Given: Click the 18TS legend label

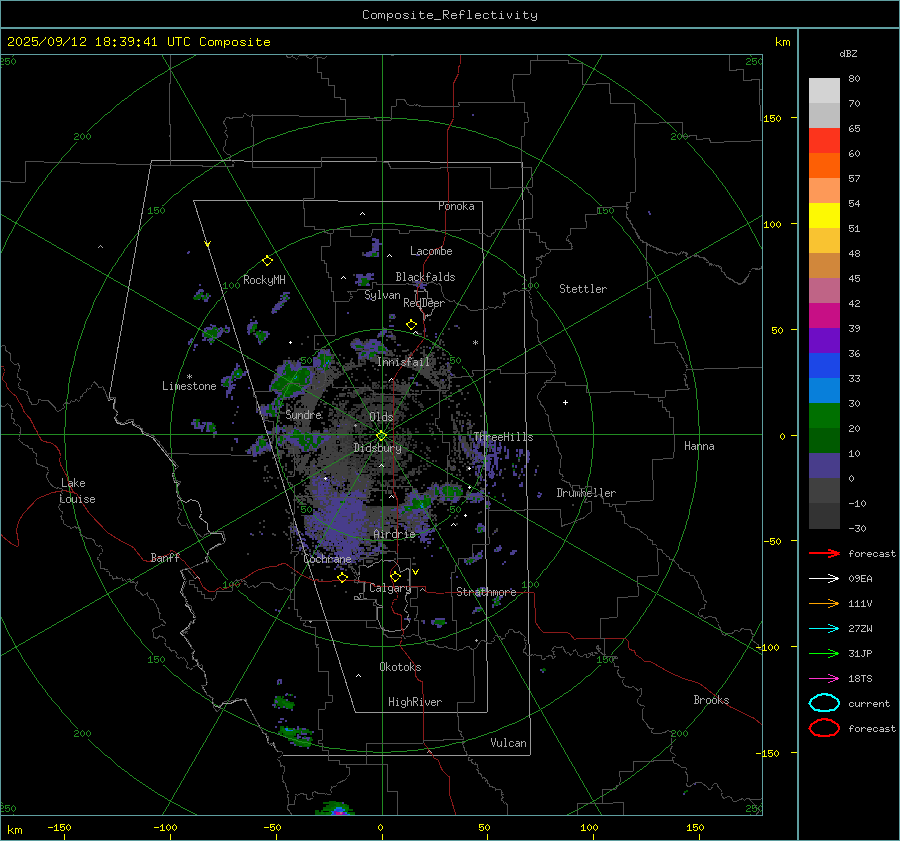Looking at the screenshot, I should tap(860, 679).
